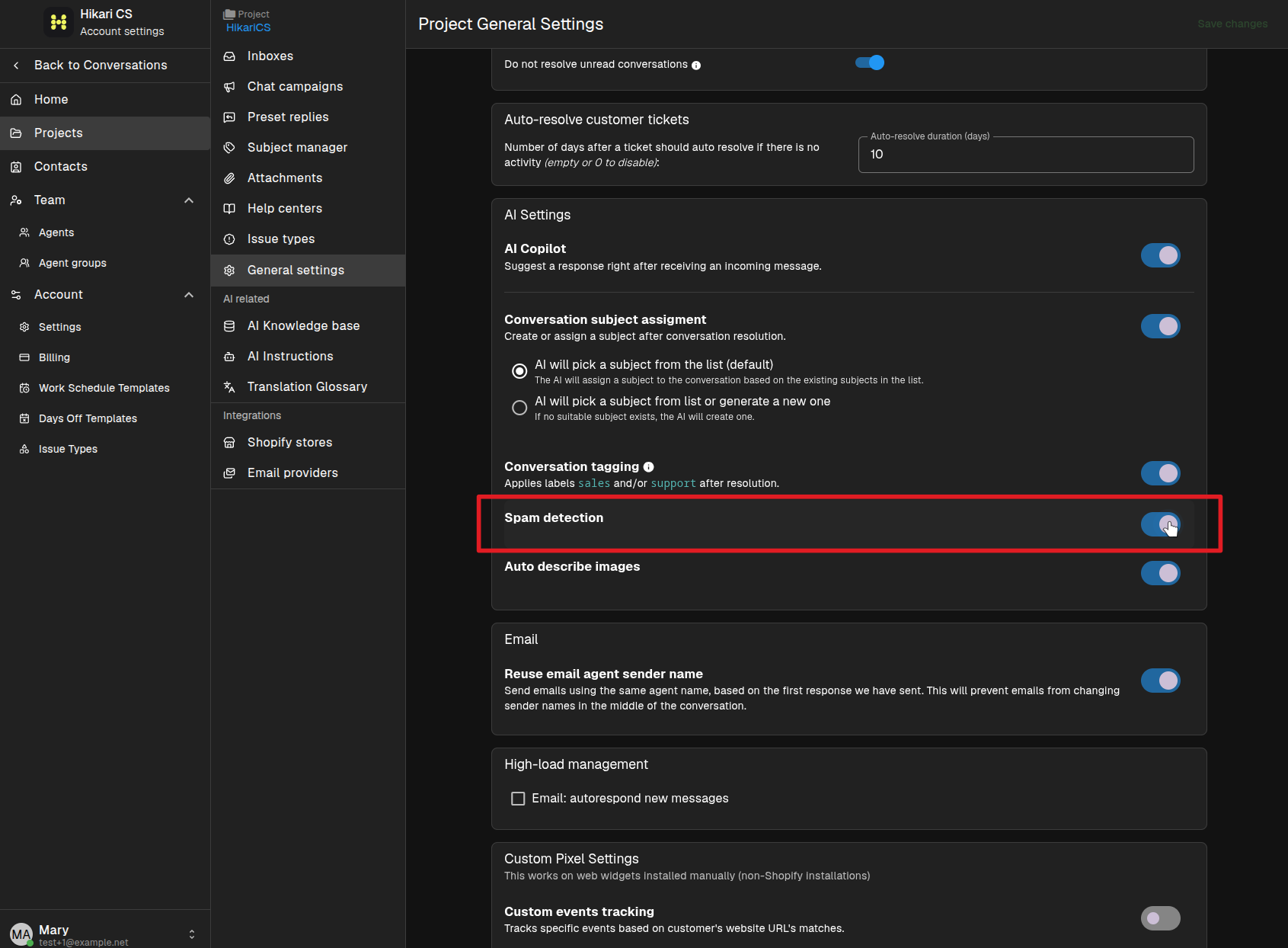Collapse the Account section chevron
The width and height of the screenshot is (1288, 948).
[189, 295]
